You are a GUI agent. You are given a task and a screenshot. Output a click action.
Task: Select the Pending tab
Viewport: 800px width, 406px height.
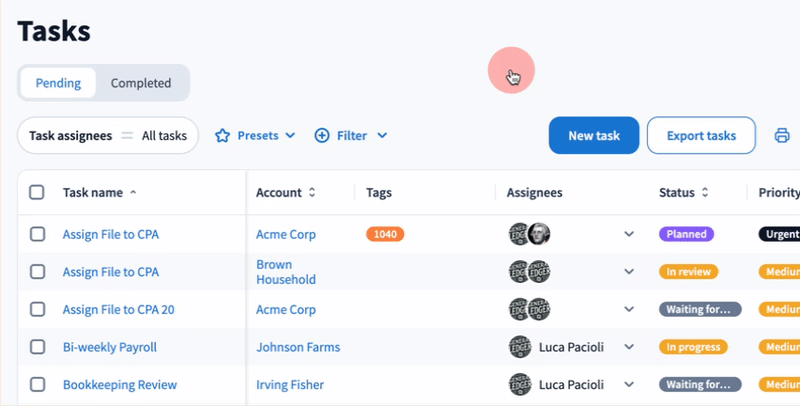(58, 83)
